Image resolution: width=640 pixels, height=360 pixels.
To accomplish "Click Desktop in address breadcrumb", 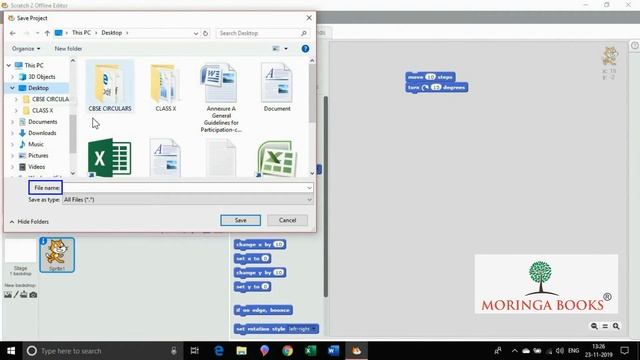I will pos(111,33).
